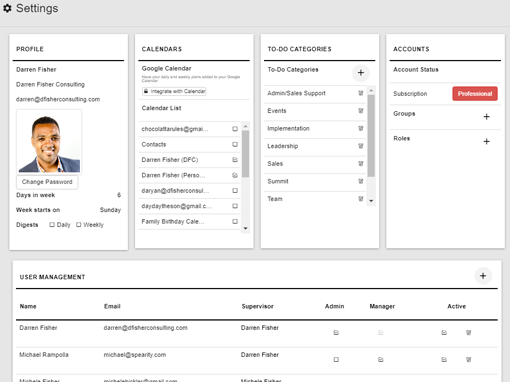Toggle Admin checkbox for Michael Rampolla

[x=336, y=360]
